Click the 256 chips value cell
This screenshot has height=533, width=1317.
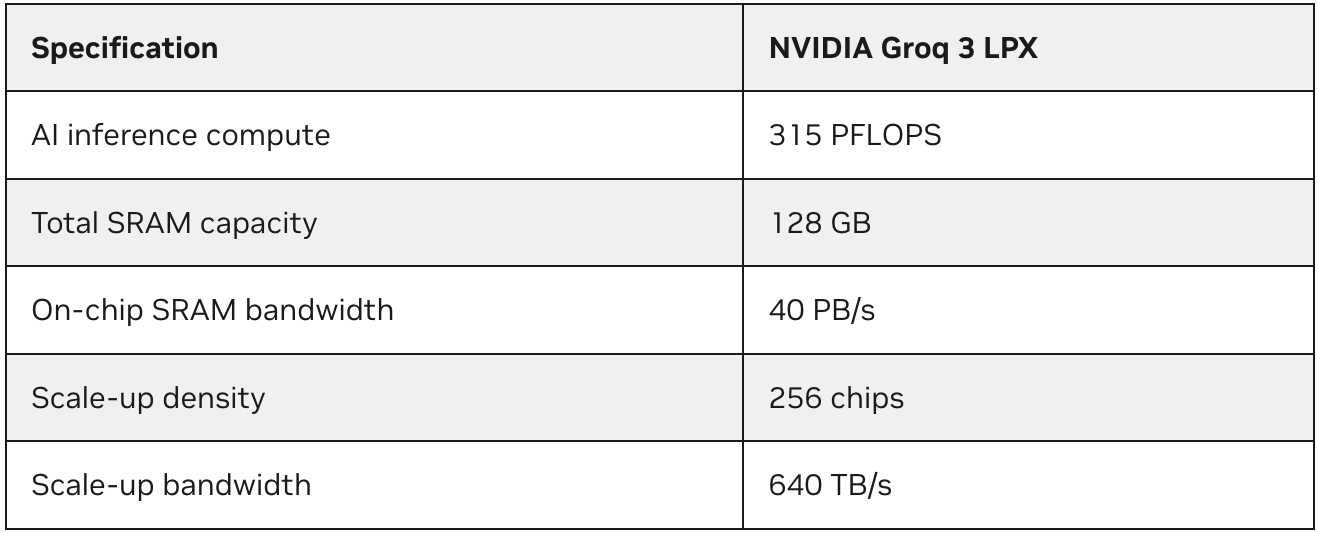click(x=836, y=398)
